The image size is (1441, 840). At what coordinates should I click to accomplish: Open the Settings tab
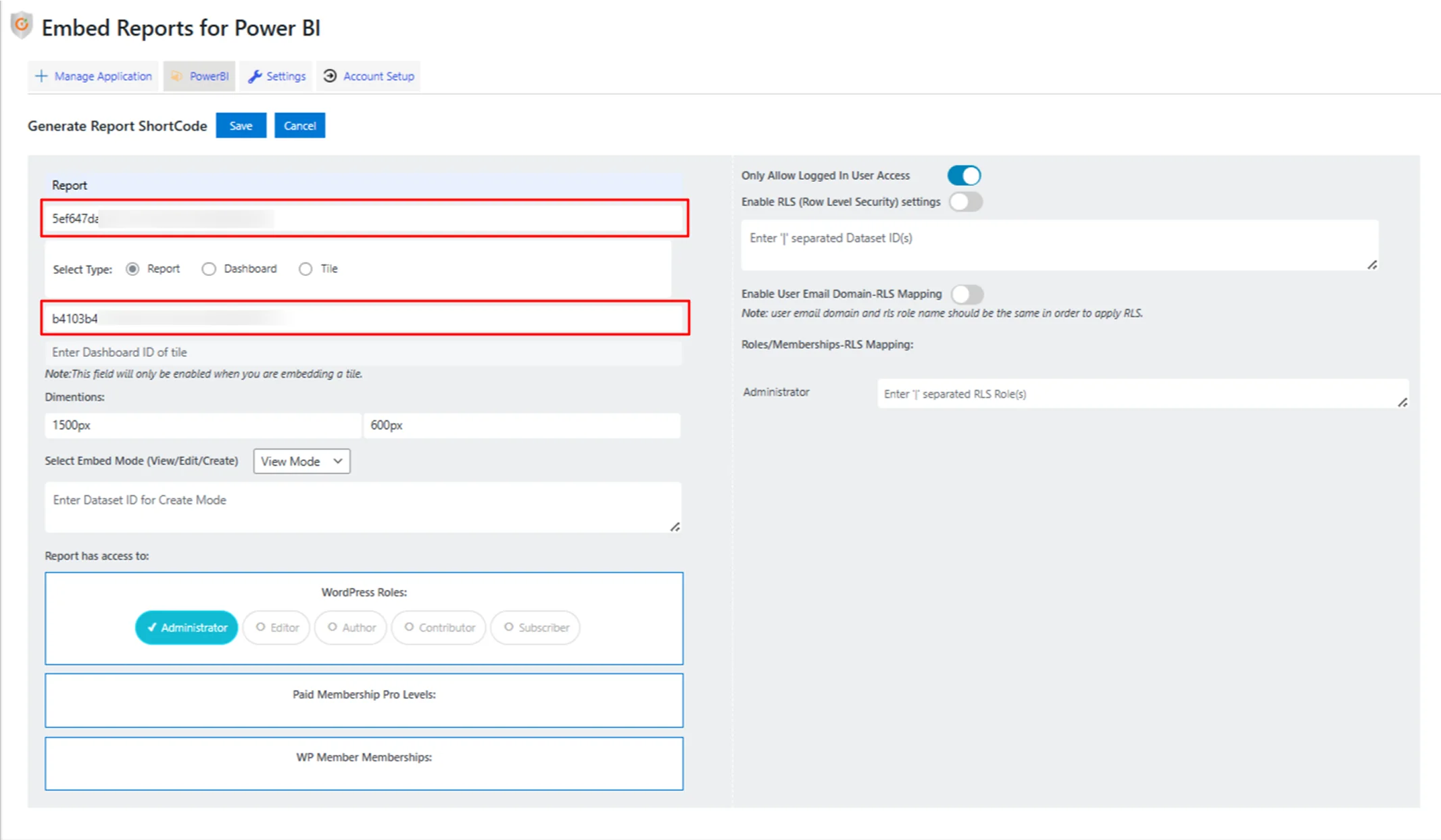276,76
